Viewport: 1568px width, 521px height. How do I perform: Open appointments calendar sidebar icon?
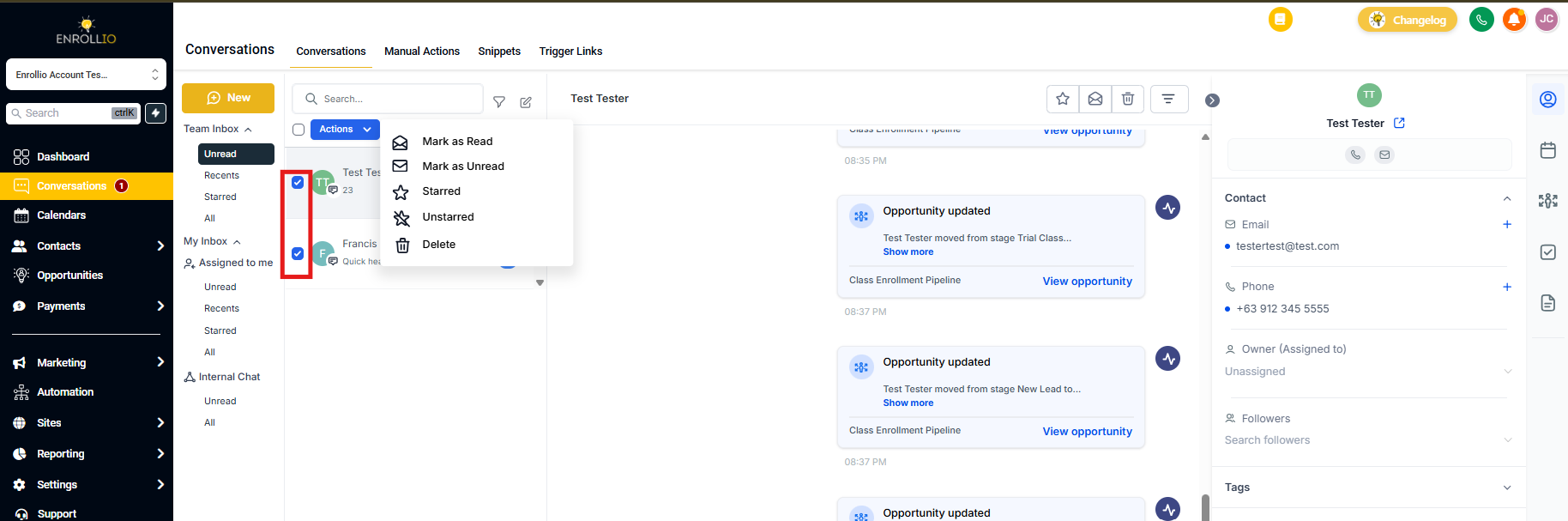pyautogui.click(x=1548, y=150)
